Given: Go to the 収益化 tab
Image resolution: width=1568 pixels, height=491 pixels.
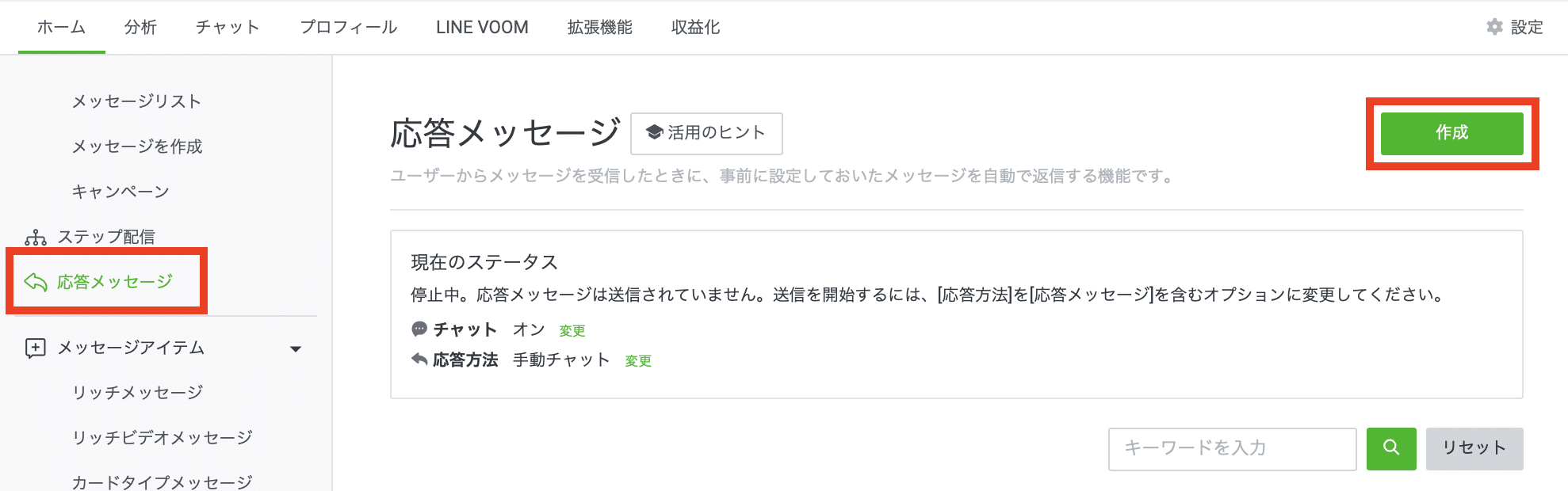Looking at the screenshot, I should coord(695,27).
